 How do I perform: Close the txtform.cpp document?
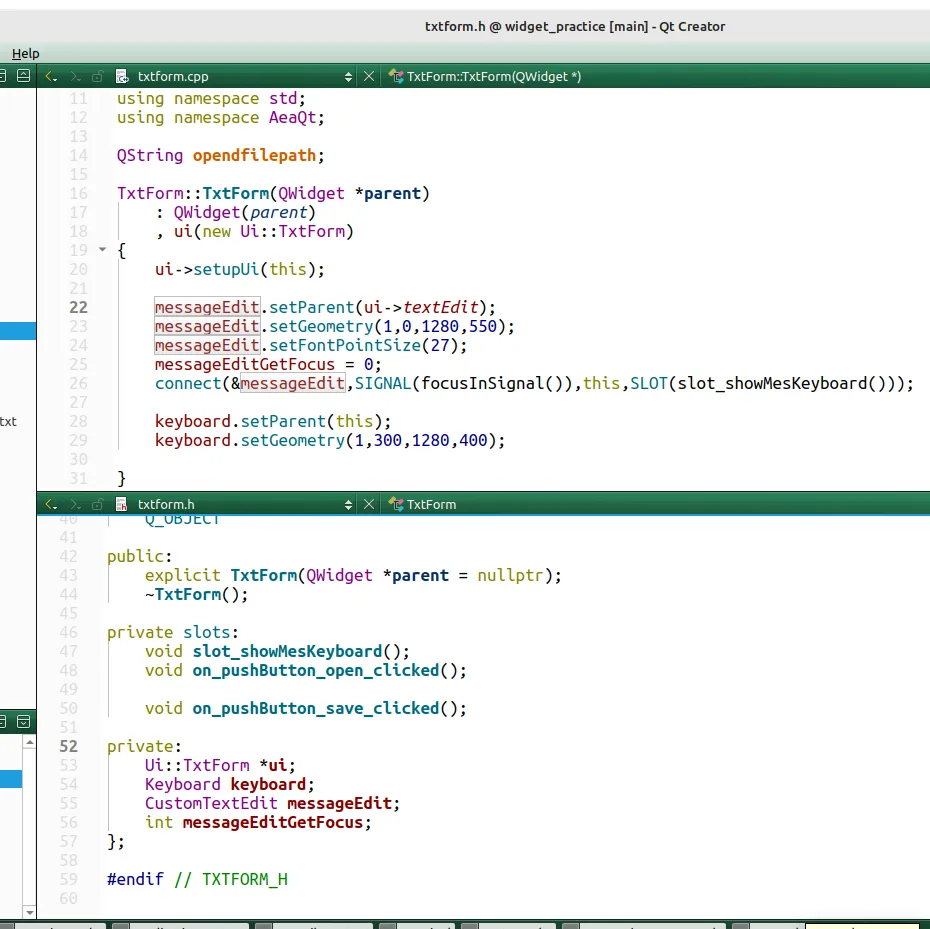(369, 77)
